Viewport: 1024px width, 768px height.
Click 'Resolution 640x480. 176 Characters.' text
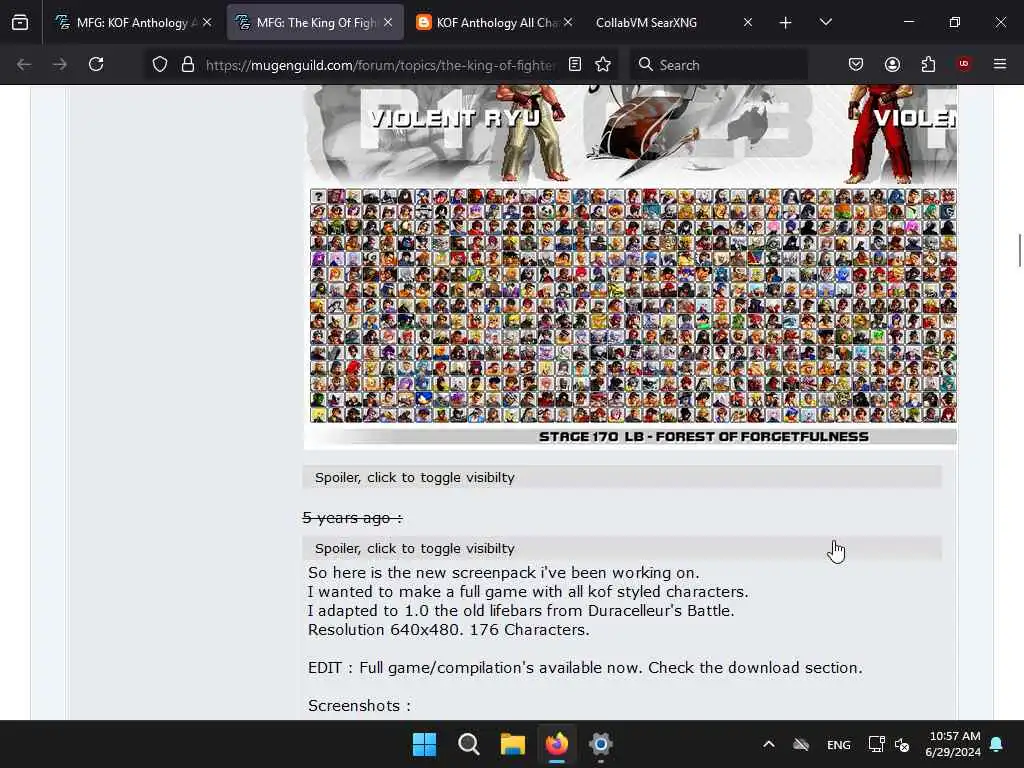coord(449,630)
